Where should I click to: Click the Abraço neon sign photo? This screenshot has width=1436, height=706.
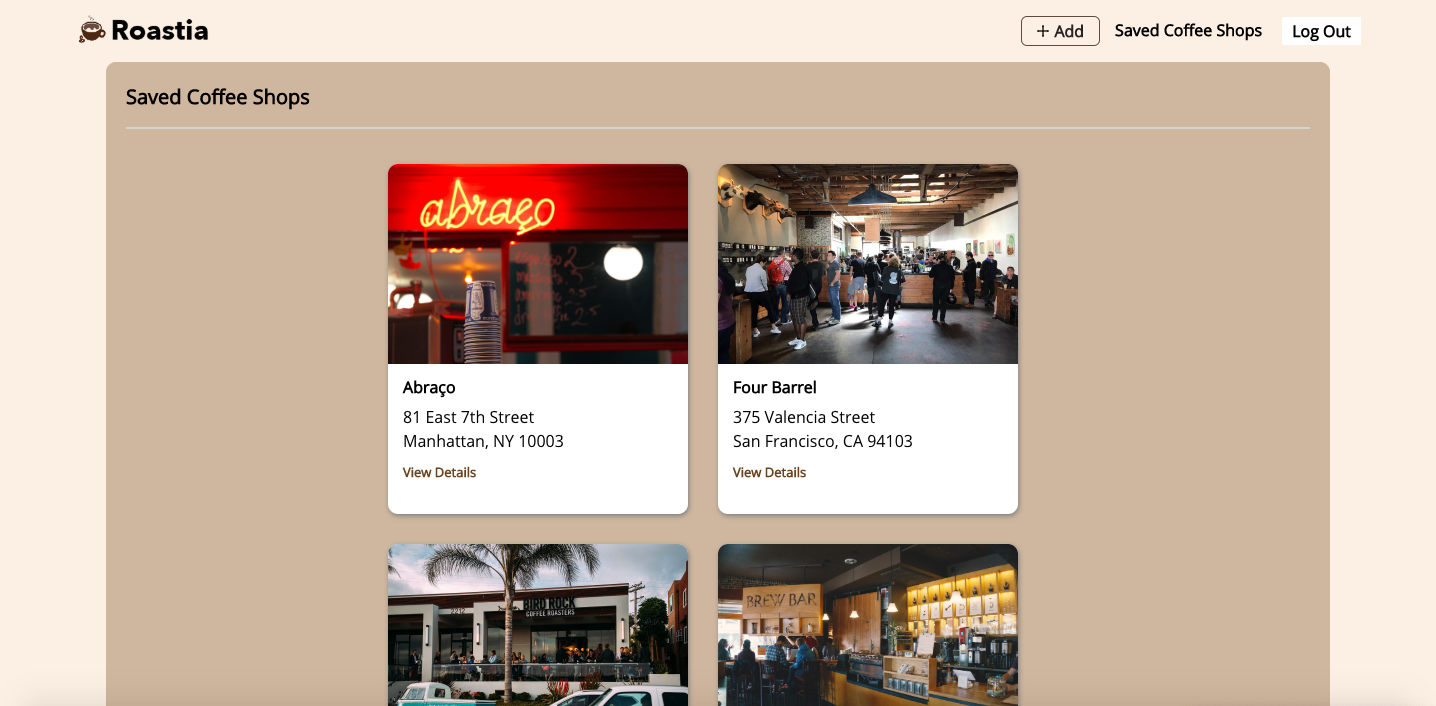[537, 263]
